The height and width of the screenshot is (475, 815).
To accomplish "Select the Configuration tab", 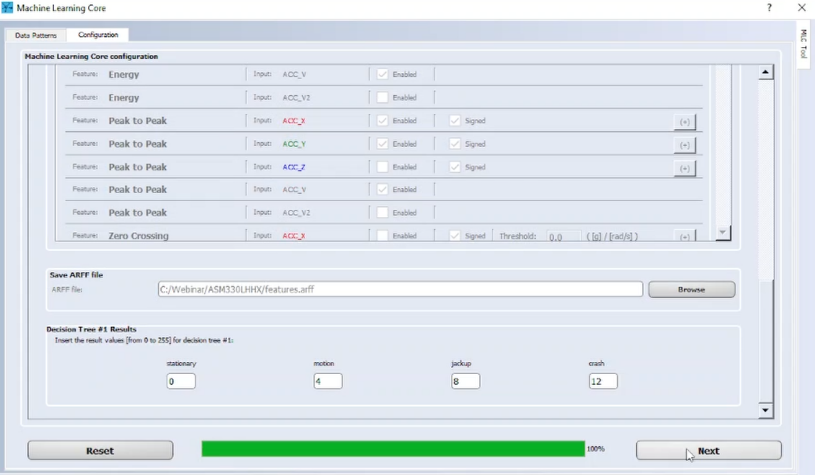I will [98, 35].
